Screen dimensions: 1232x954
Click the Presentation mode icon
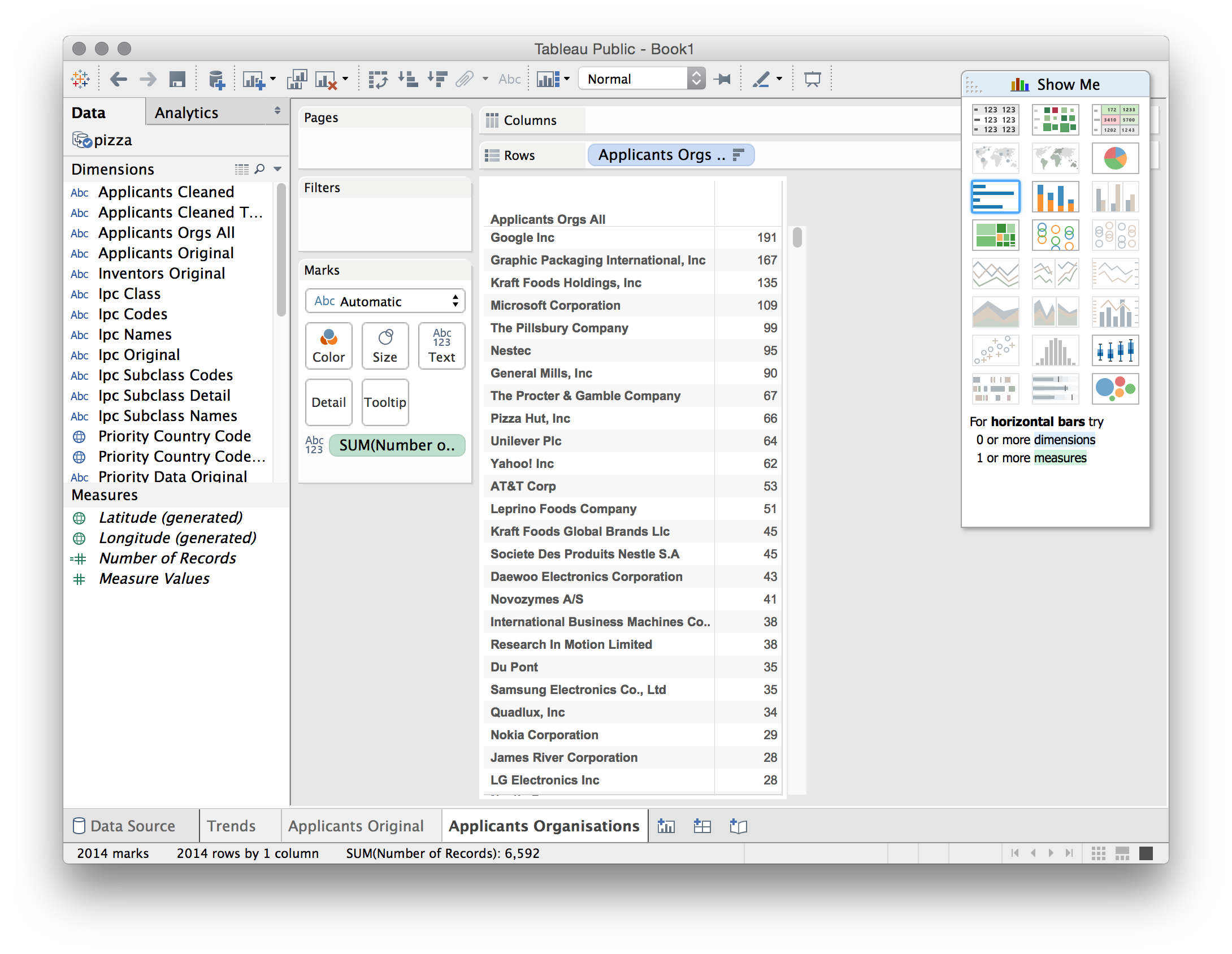[812, 79]
